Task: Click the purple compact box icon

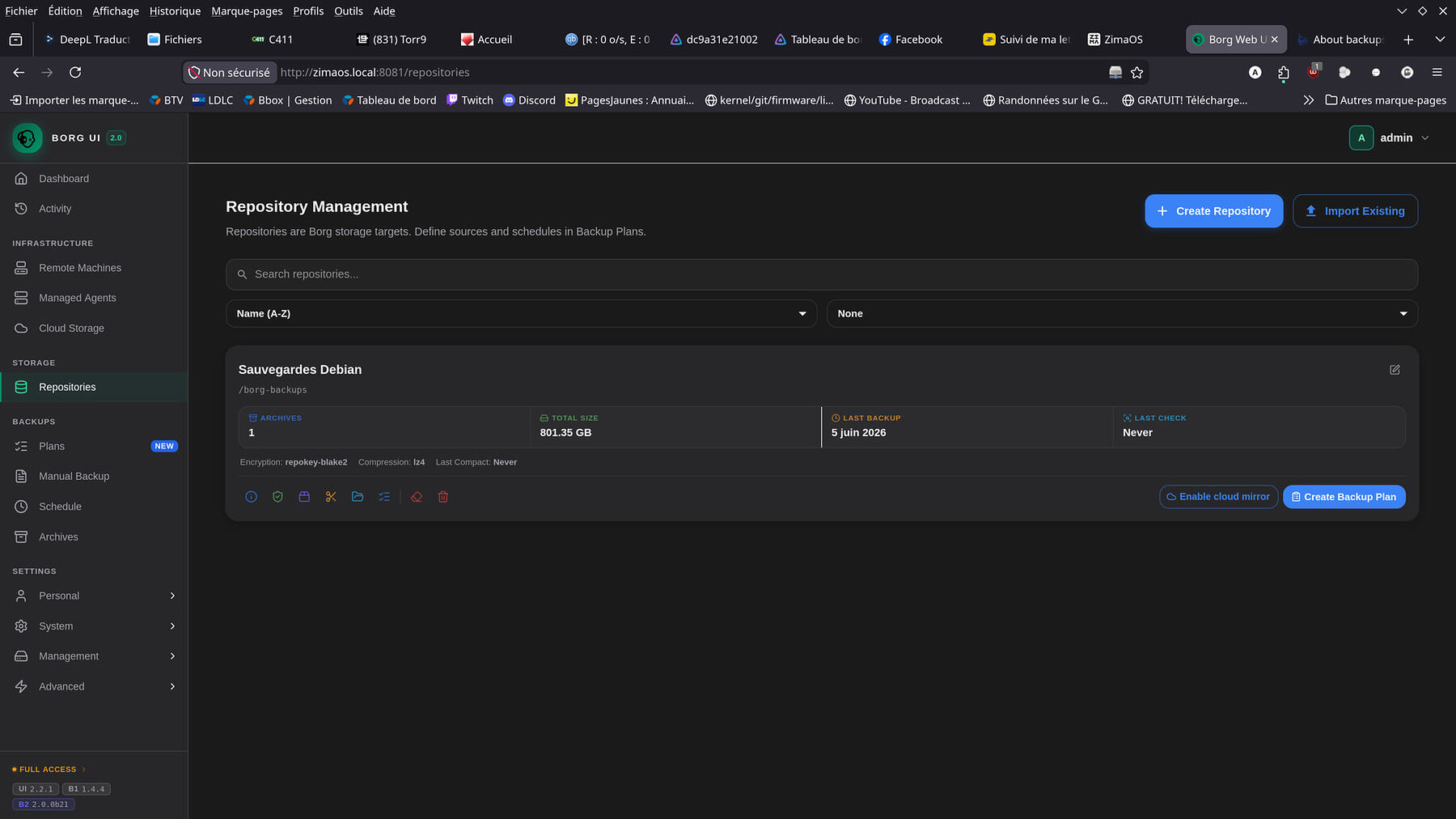Action: (x=304, y=497)
